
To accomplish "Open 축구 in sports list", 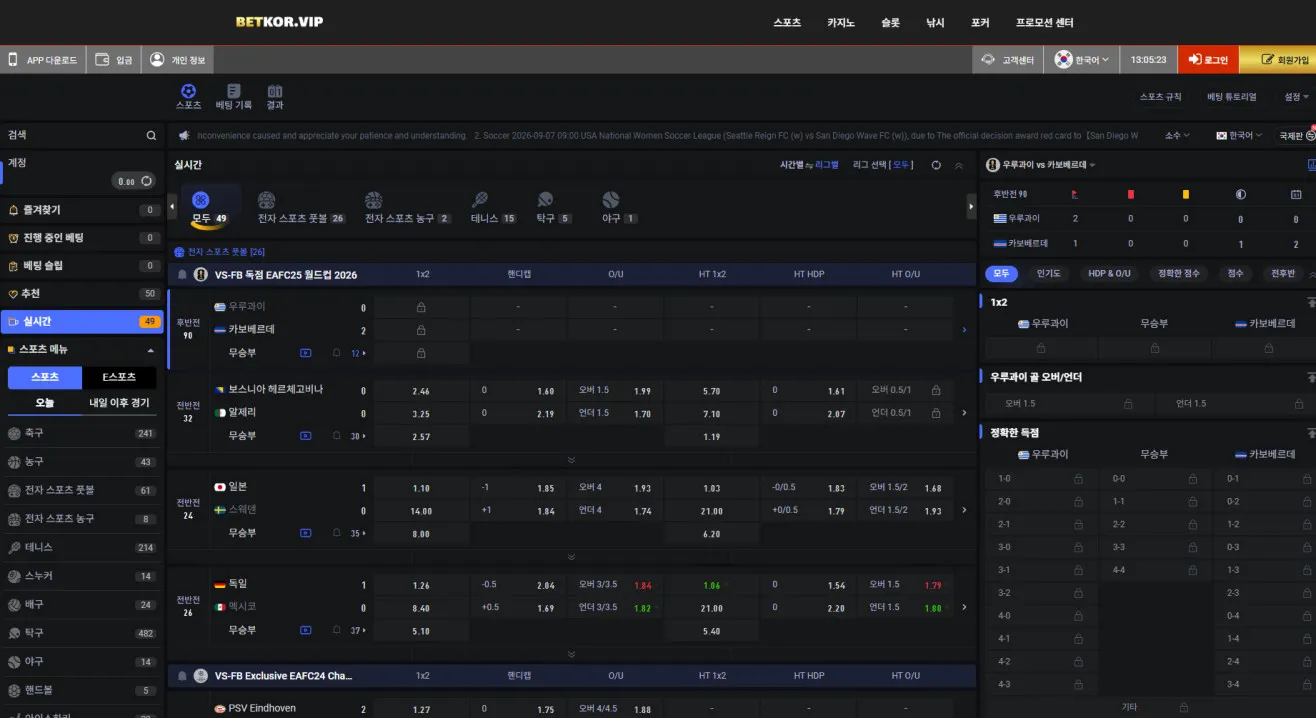I will pos(80,433).
